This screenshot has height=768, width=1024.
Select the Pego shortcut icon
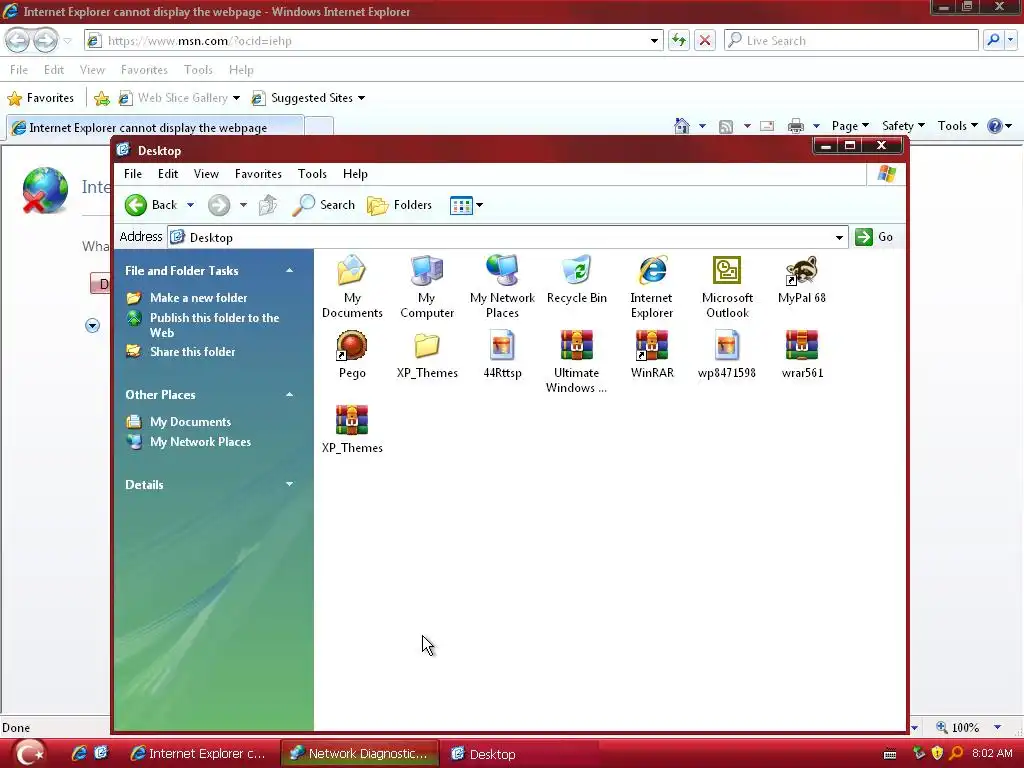[x=352, y=345]
